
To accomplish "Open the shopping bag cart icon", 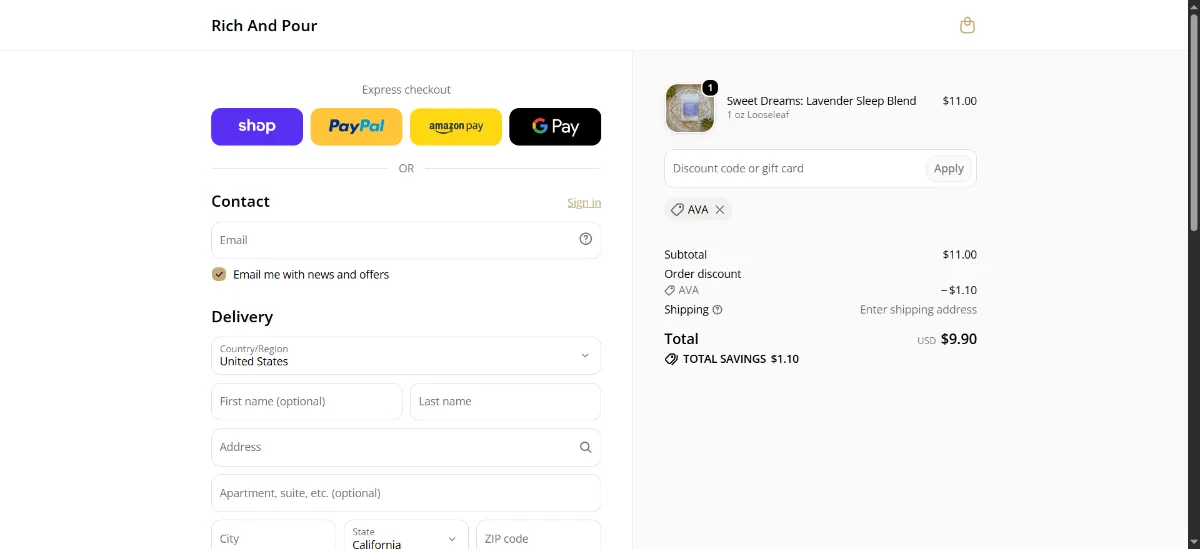I will [967, 25].
